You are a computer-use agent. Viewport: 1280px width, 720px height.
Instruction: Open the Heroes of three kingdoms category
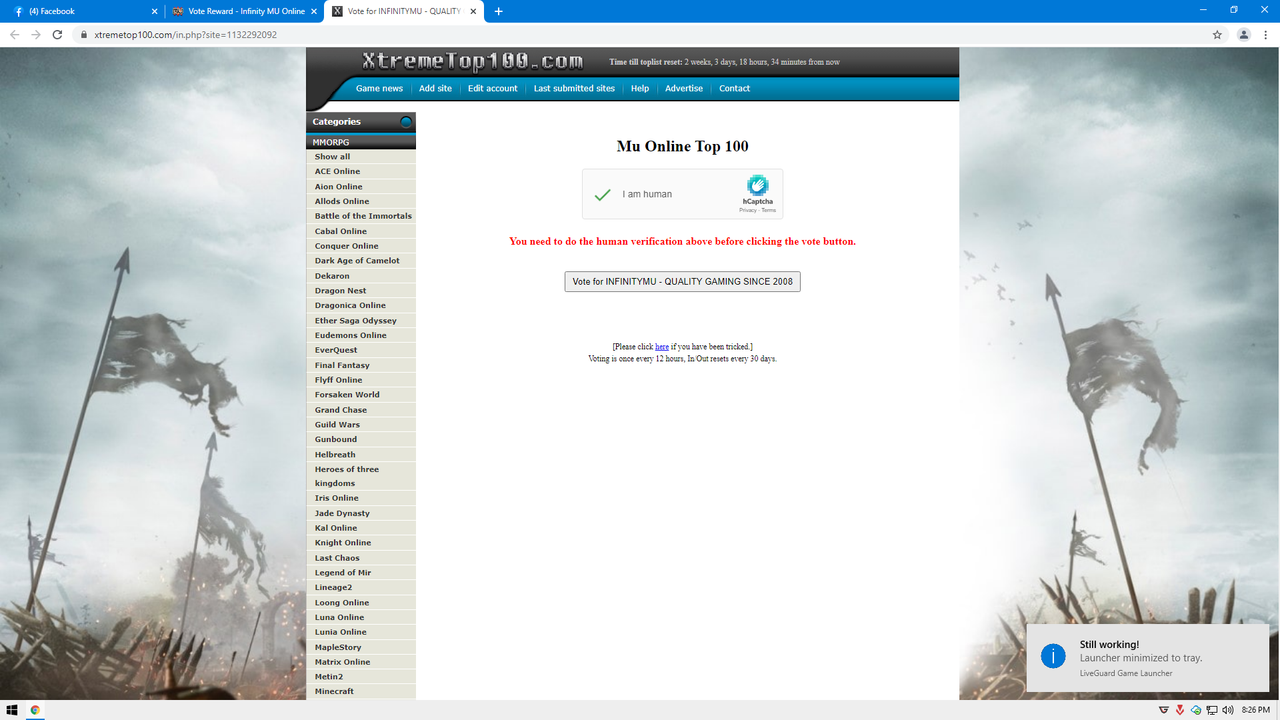[x=347, y=476]
